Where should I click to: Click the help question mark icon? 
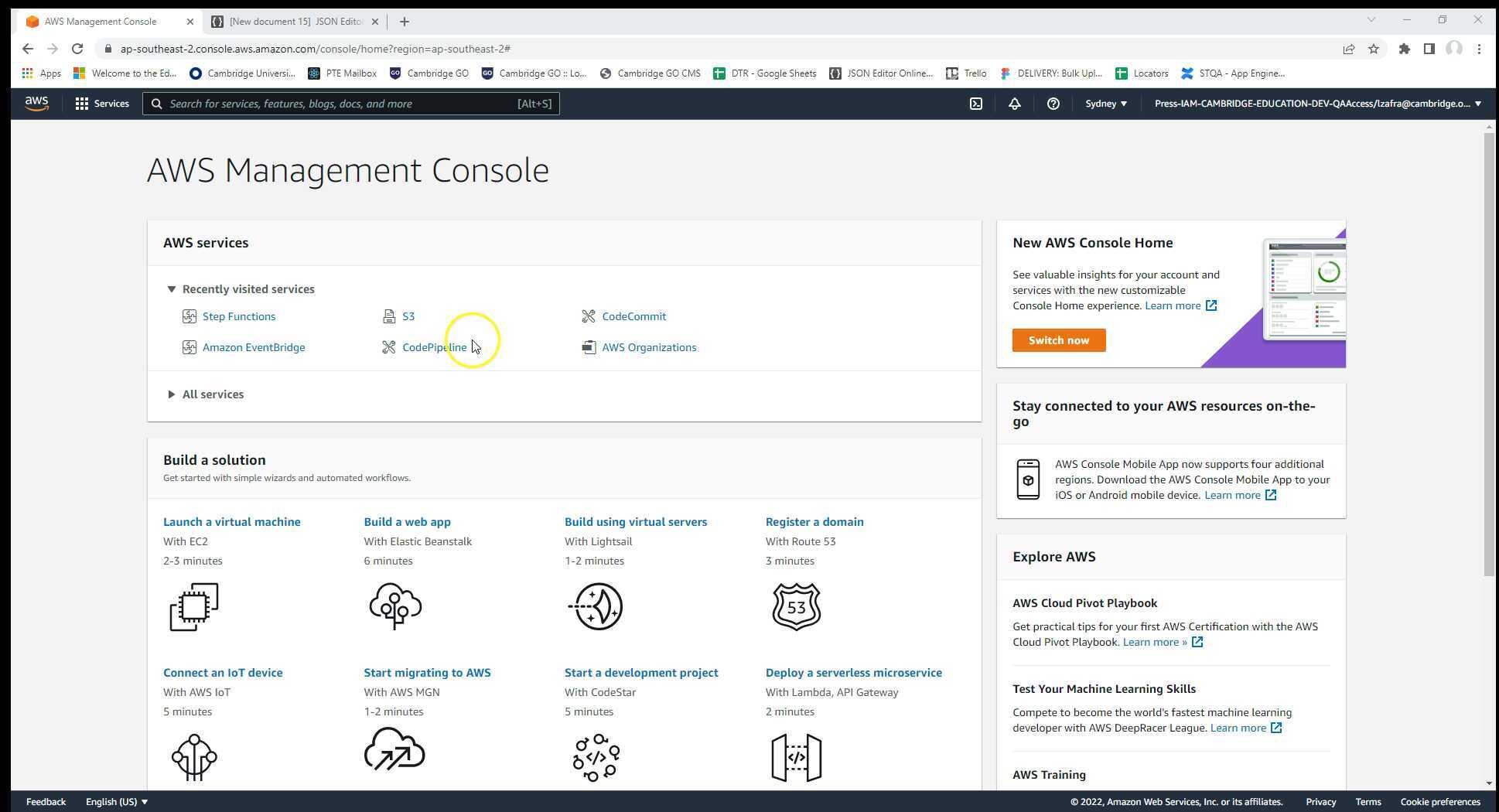[x=1053, y=104]
